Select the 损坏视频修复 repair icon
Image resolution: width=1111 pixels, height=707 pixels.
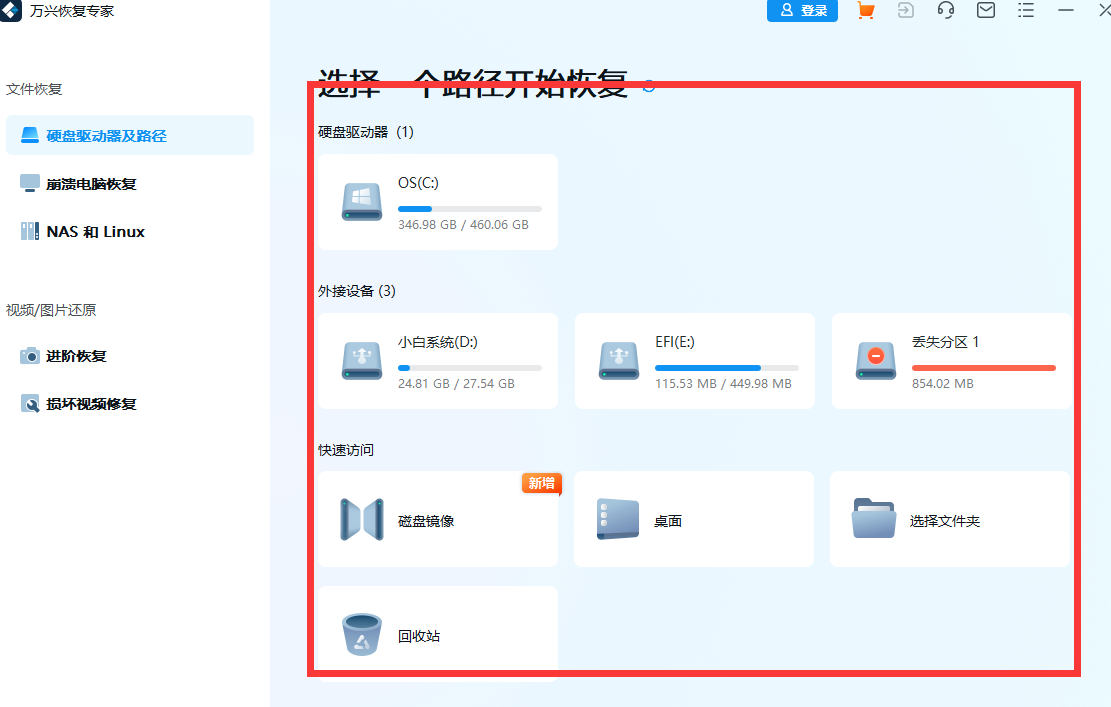click(x=30, y=404)
